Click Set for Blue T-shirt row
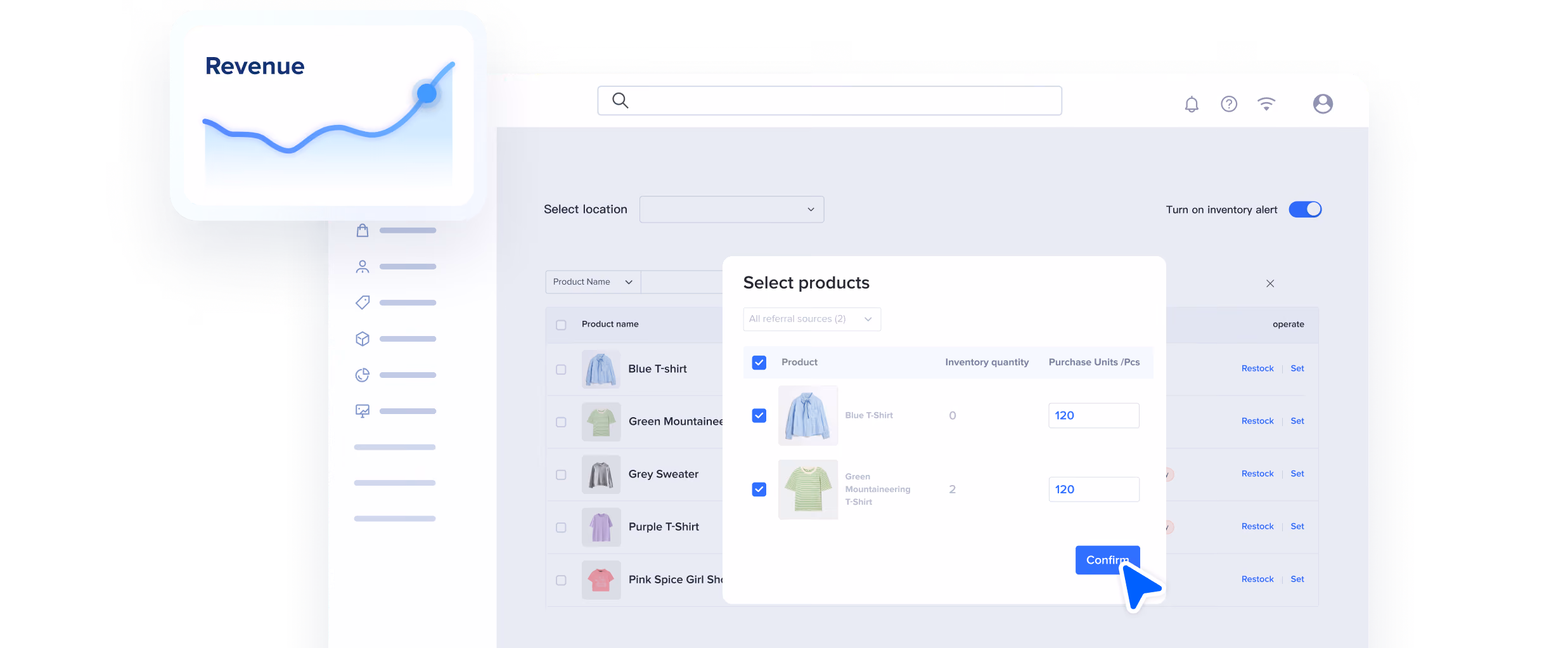Viewport: 1568px width, 648px height. click(x=1297, y=368)
